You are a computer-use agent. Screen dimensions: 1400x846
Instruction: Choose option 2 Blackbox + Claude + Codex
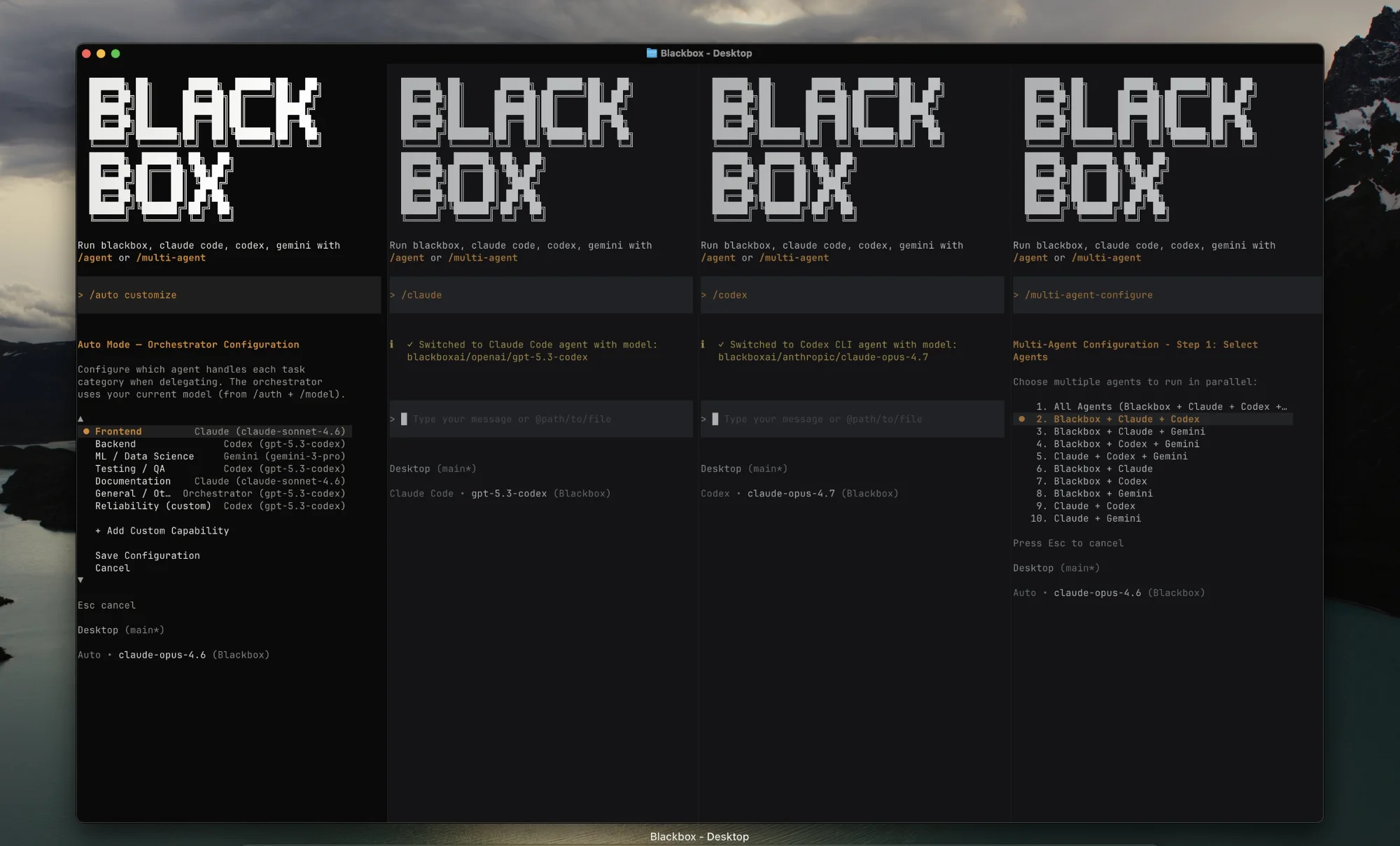(1153, 419)
